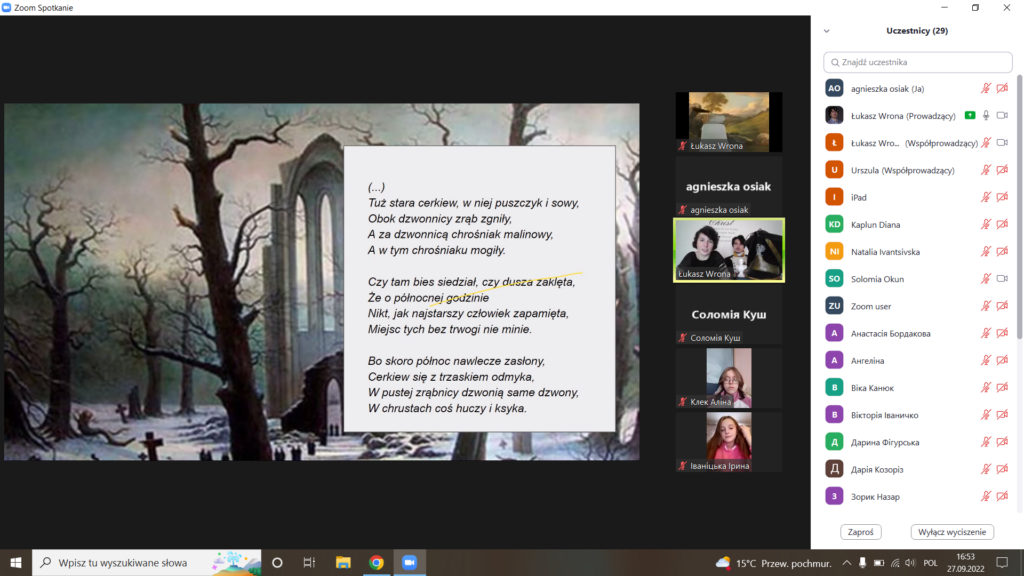Open the POL language selector in taskbar
The width and height of the screenshot is (1024, 576).
click(x=930, y=562)
